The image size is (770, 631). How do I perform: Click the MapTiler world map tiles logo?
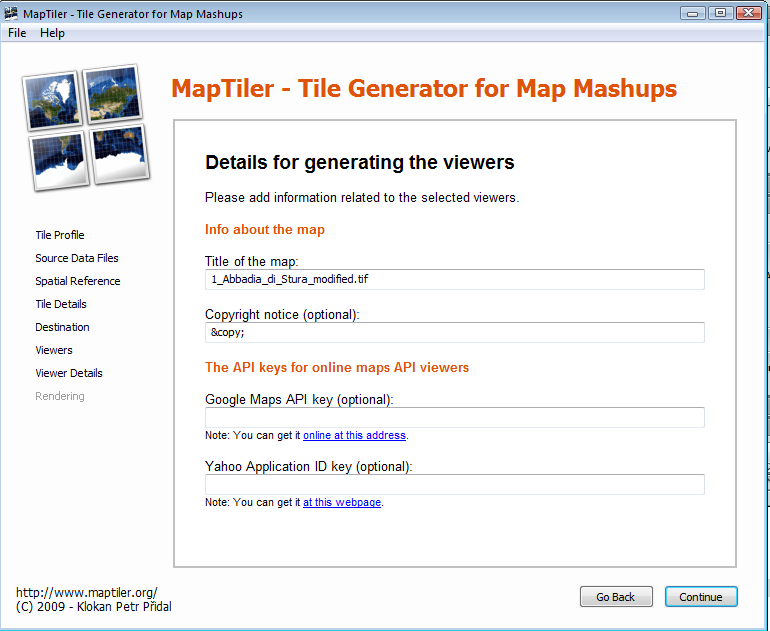pyautogui.click(x=85, y=128)
